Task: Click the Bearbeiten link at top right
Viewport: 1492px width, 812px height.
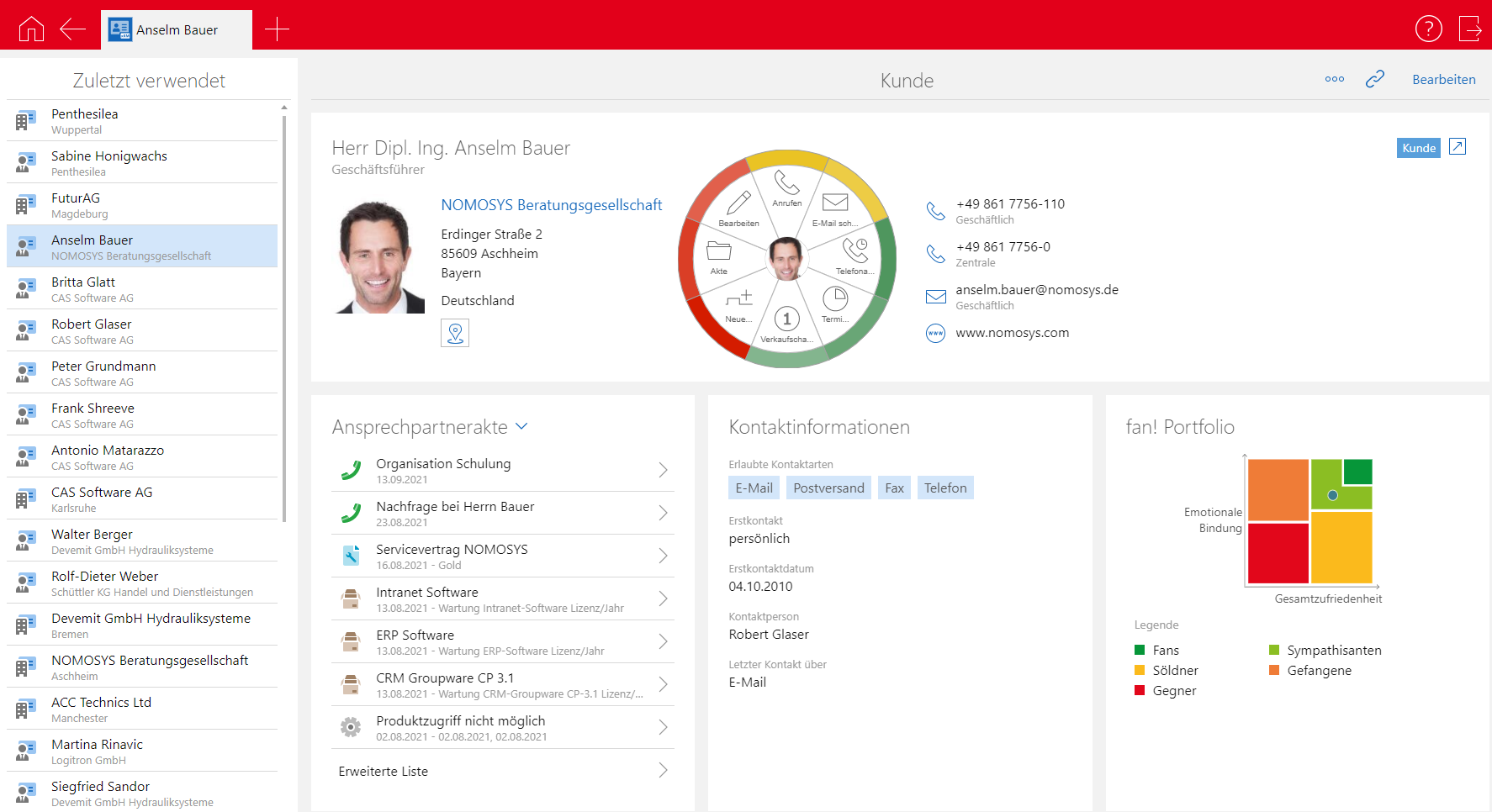Action: click(1443, 79)
